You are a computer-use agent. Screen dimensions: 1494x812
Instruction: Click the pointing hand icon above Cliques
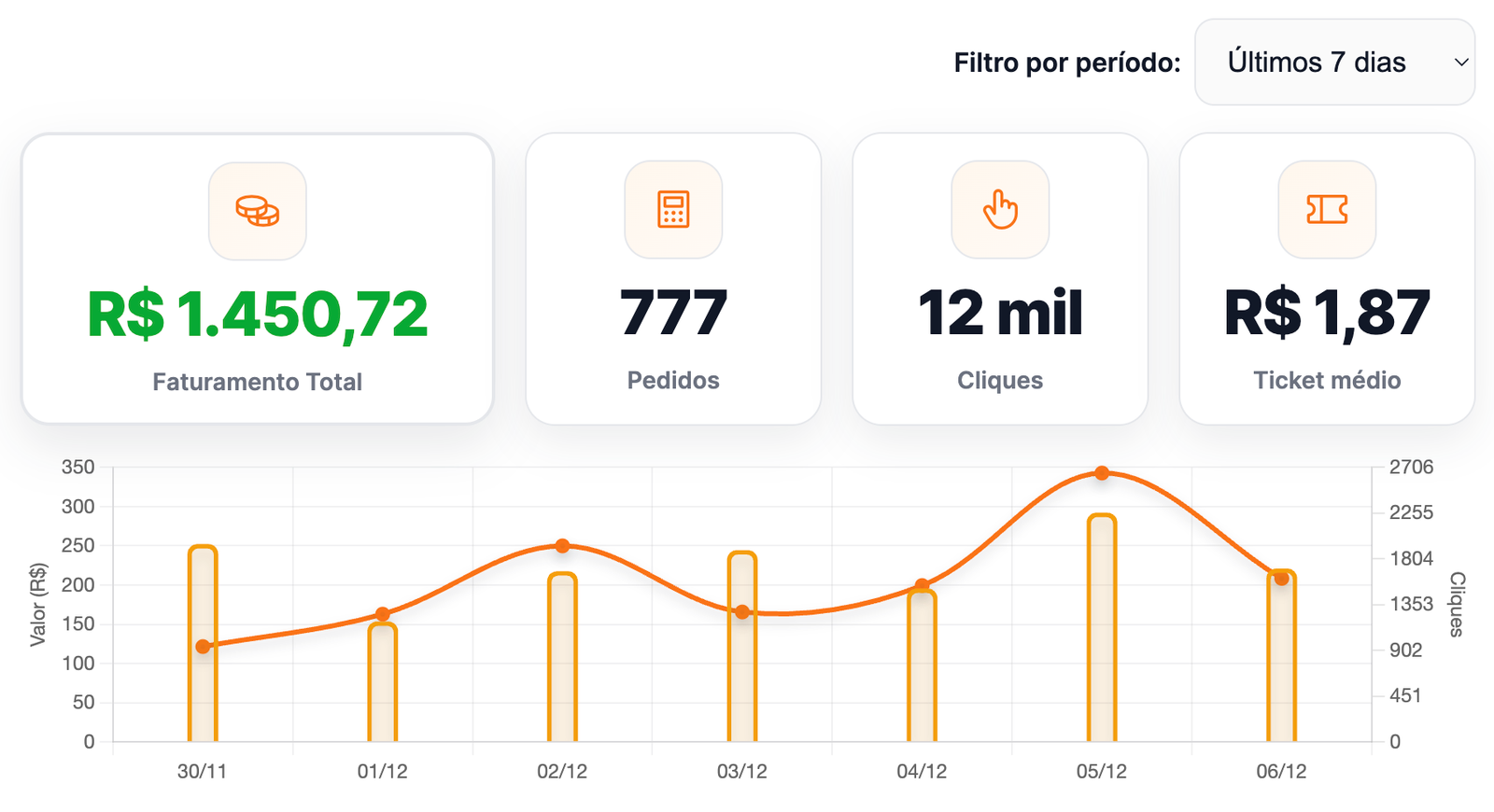pyautogui.click(x=1000, y=209)
